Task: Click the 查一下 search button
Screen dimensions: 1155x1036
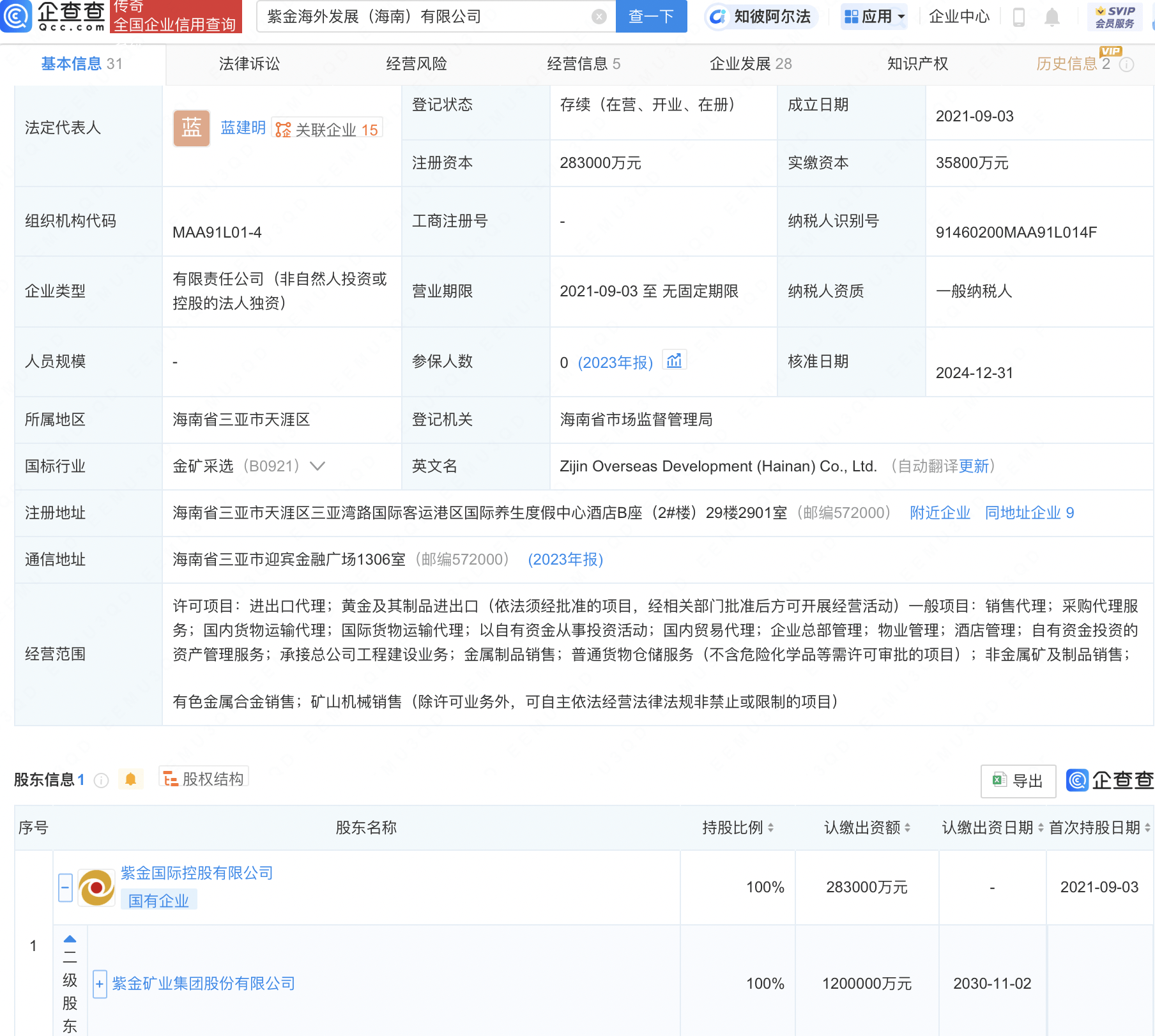Action: click(651, 16)
